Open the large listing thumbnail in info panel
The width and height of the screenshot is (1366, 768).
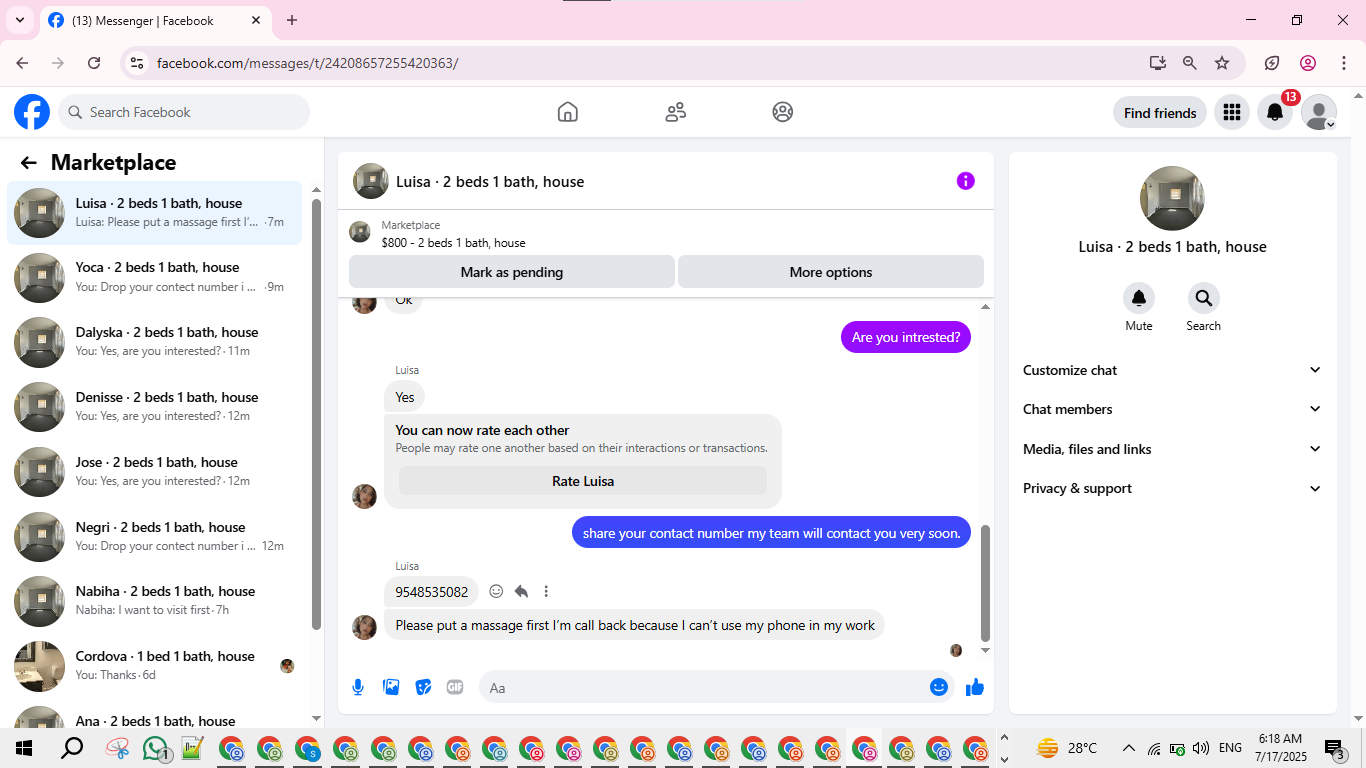click(1172, 198)
